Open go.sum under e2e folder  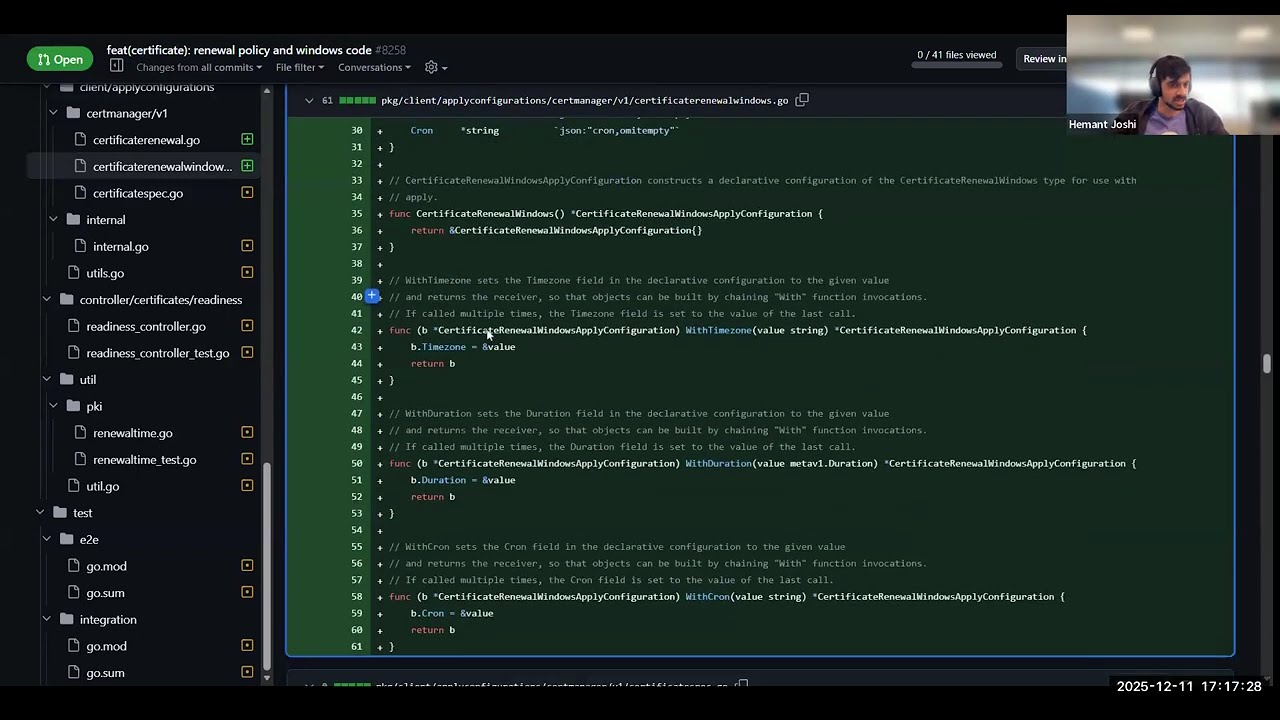pyautogui.click(x=105, y=593)
